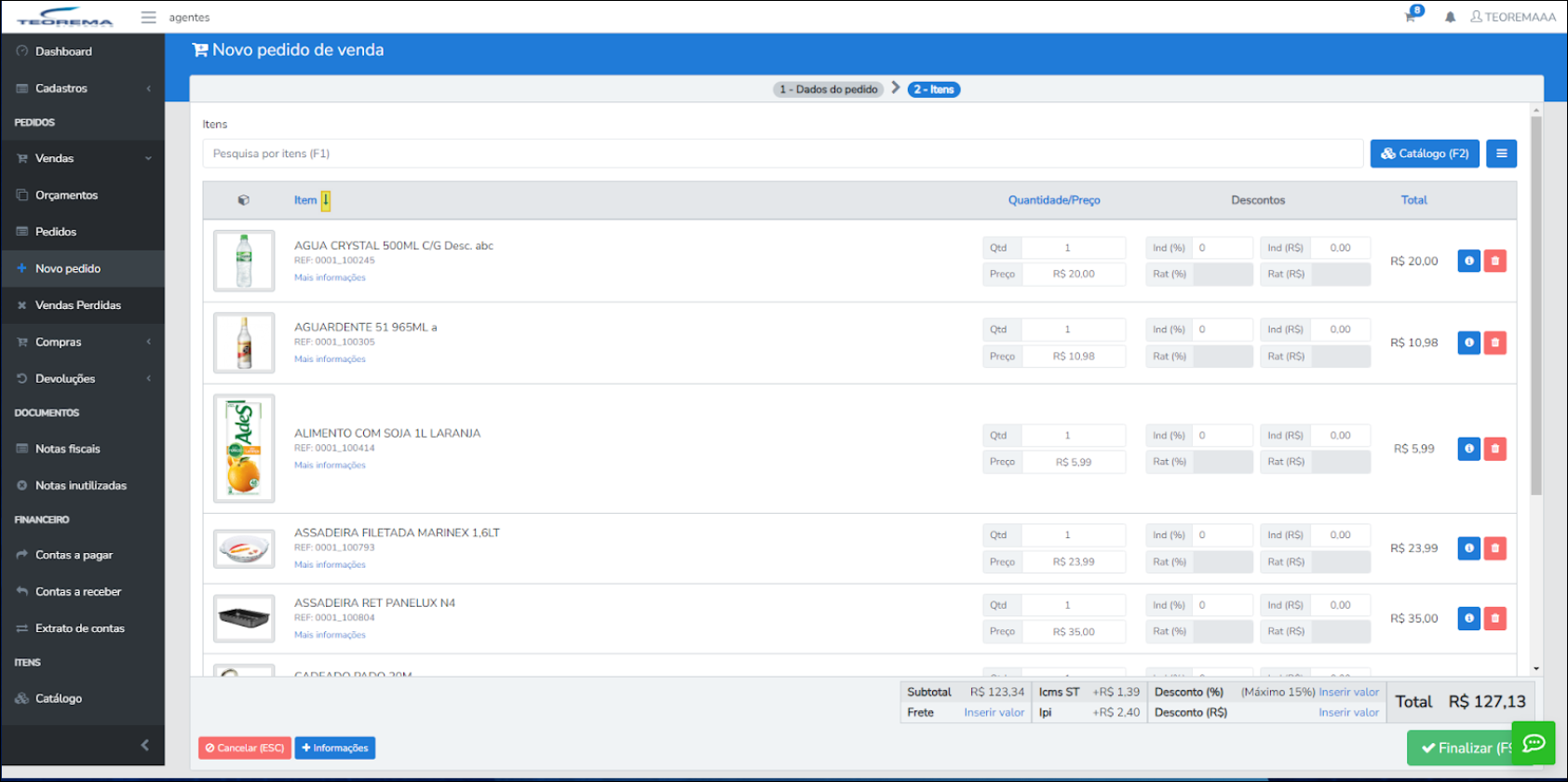Focus the Pesquisa por itens search field

782,154
